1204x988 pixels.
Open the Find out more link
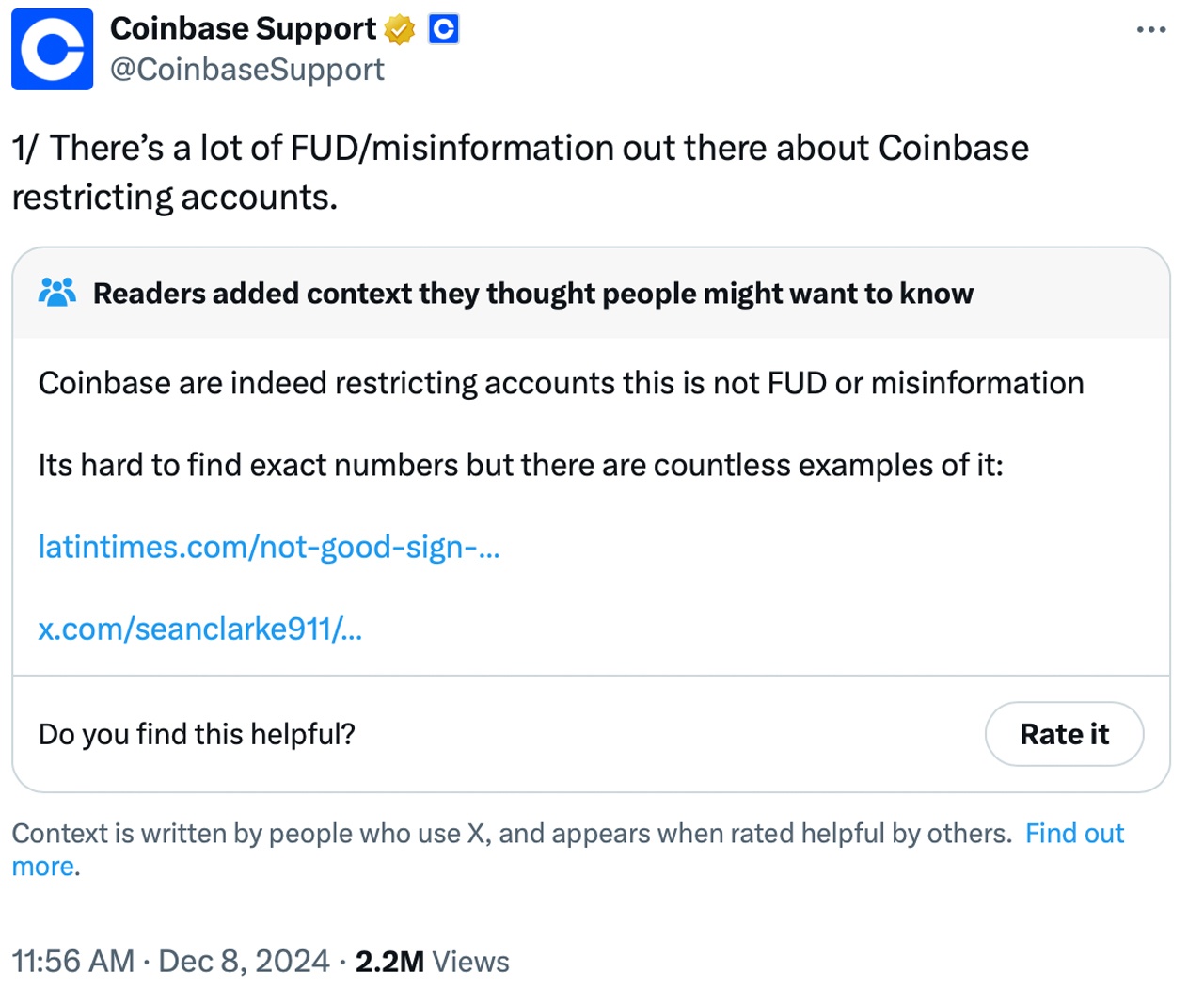point(1073,833)
